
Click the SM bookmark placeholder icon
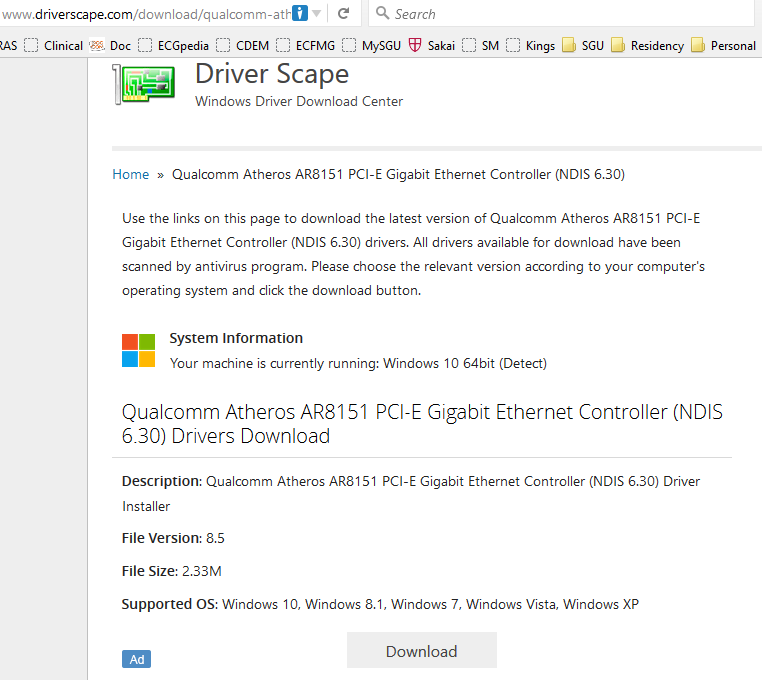pyautogui.click(x=469, y=45)
